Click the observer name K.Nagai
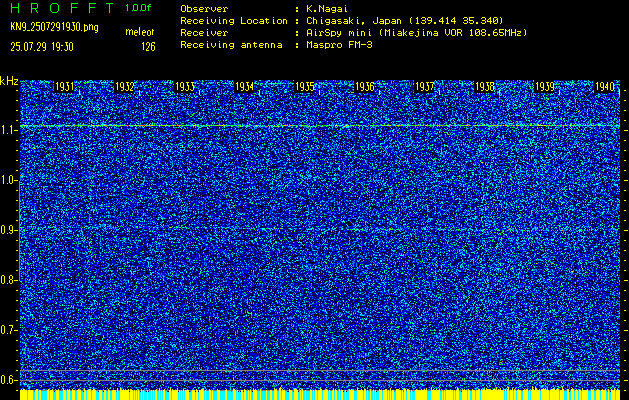The height and width of the screenshot is (400, 629). click(x=326, y=8)
